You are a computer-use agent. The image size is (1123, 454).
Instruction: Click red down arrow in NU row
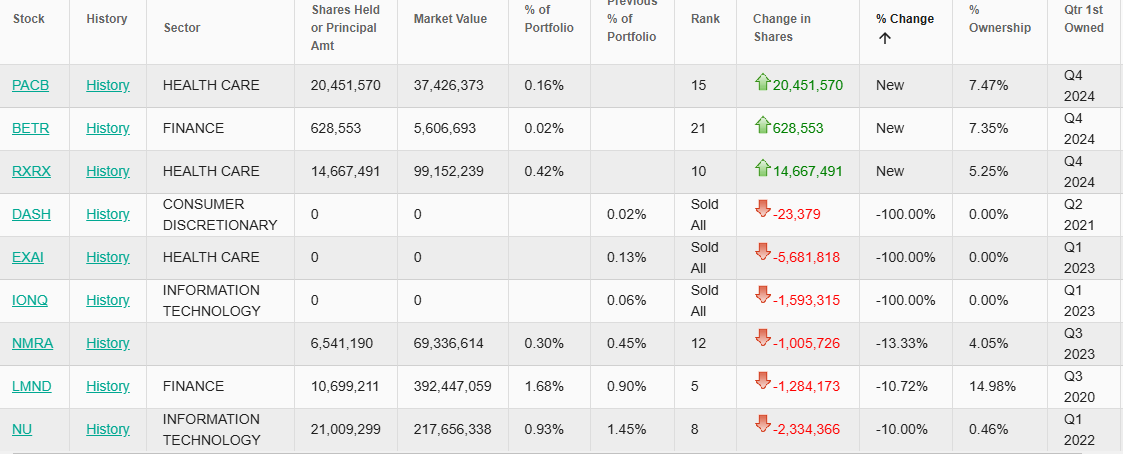pyautogui.click(x=763, y=424)
